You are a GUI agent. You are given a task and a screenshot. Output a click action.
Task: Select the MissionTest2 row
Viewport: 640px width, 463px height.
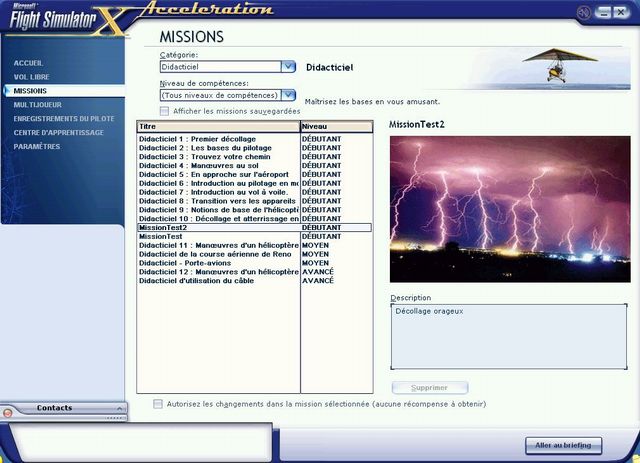(x=255, y=227)
